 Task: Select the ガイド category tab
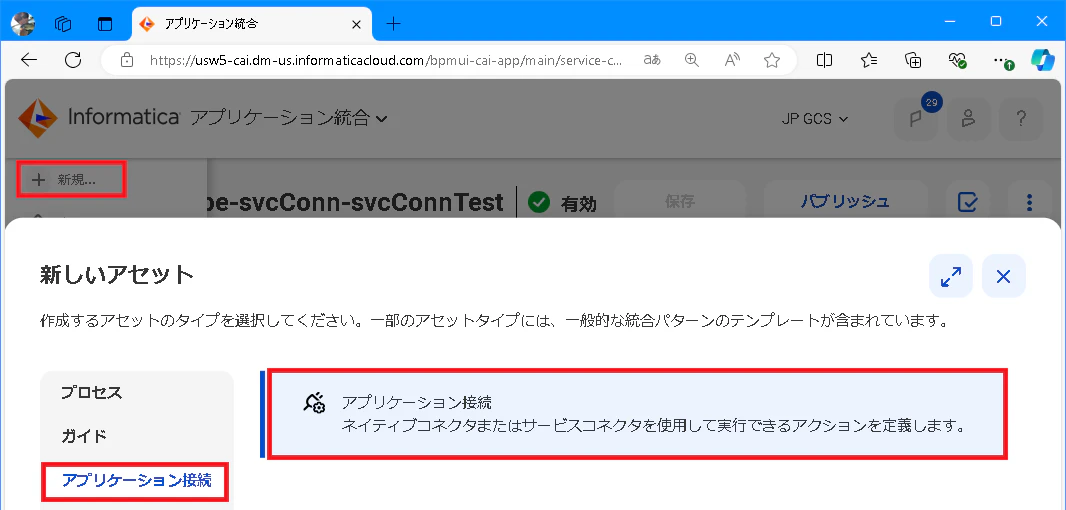click(84, 436)
